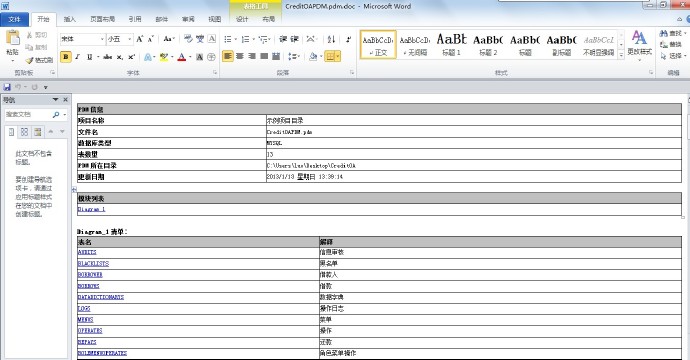Open the multilevel list dropdown

tap(265, 39)
